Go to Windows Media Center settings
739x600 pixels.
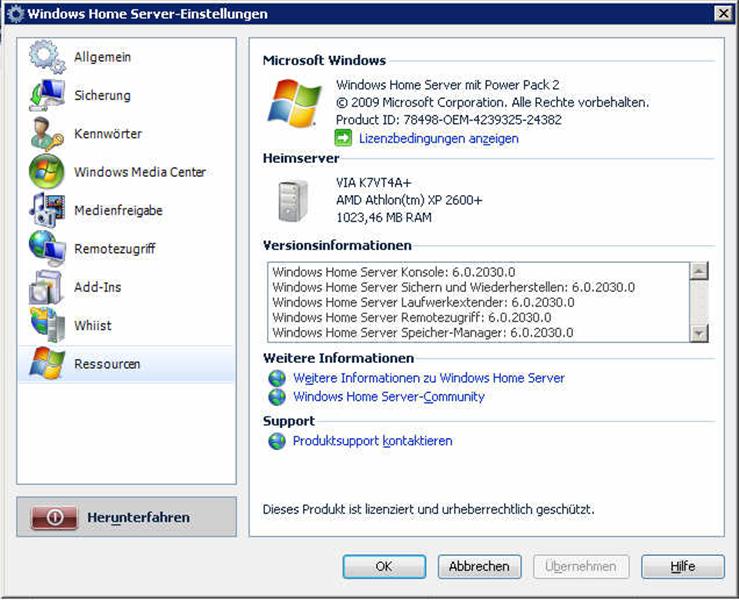click(x=140, y=172)
